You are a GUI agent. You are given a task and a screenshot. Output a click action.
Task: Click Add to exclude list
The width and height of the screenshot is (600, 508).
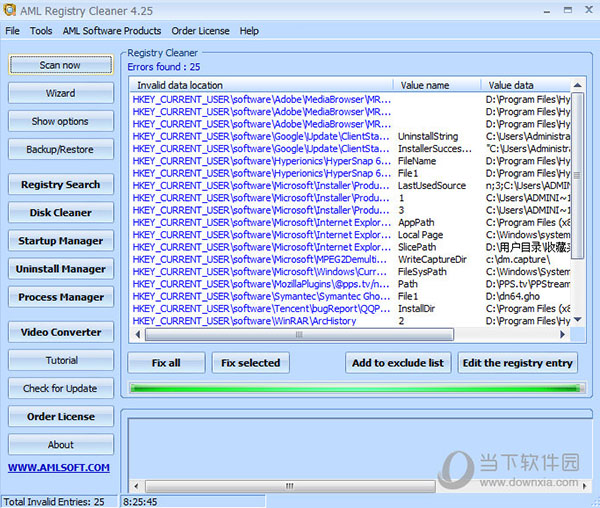coord(398,363)
